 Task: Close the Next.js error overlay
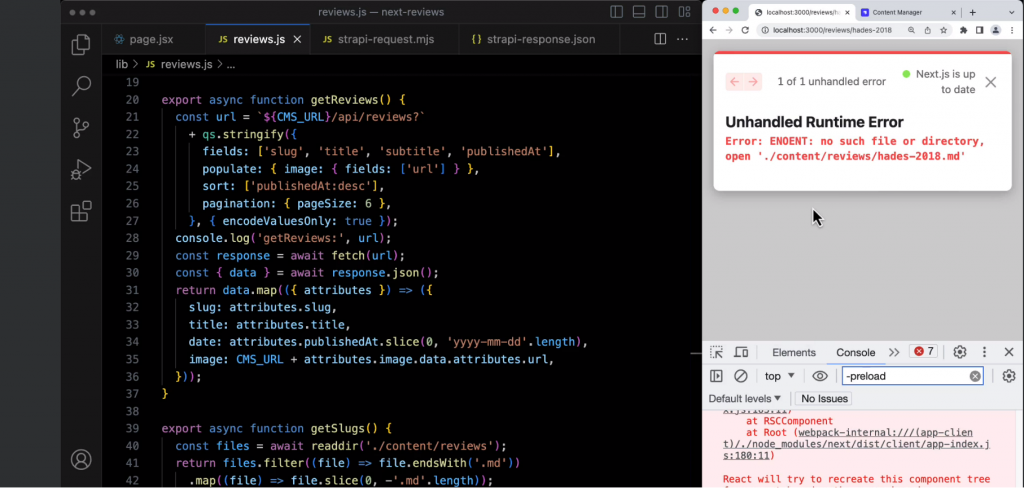[x=991, y=82]
